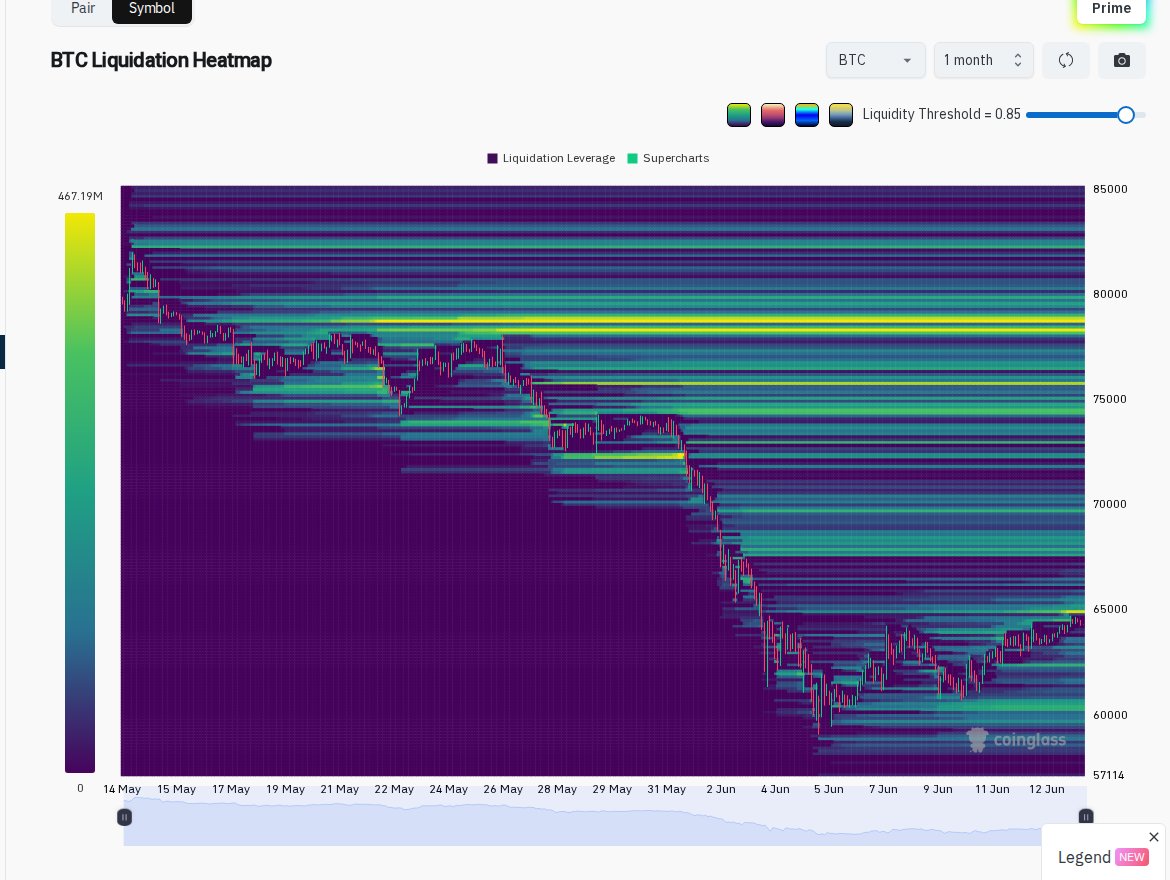The image size is (1170, 880).
Task: Click the BTC Liquidation Heatmap title
Action: 161,60
